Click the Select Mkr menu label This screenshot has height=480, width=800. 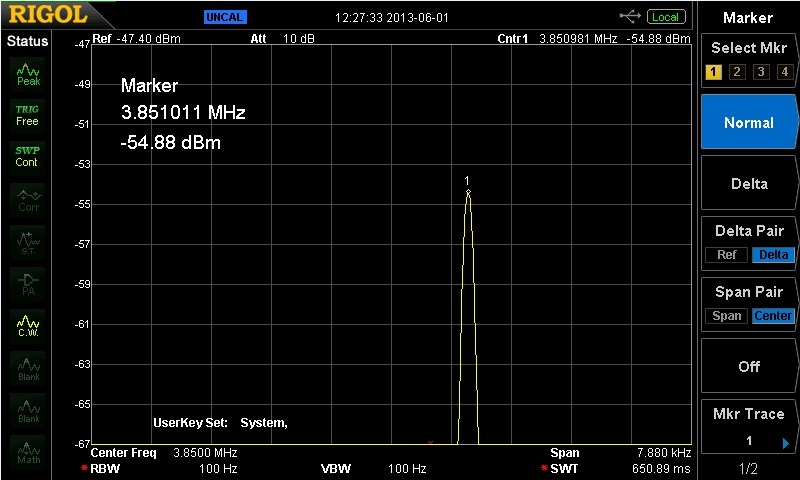(749, 48)
